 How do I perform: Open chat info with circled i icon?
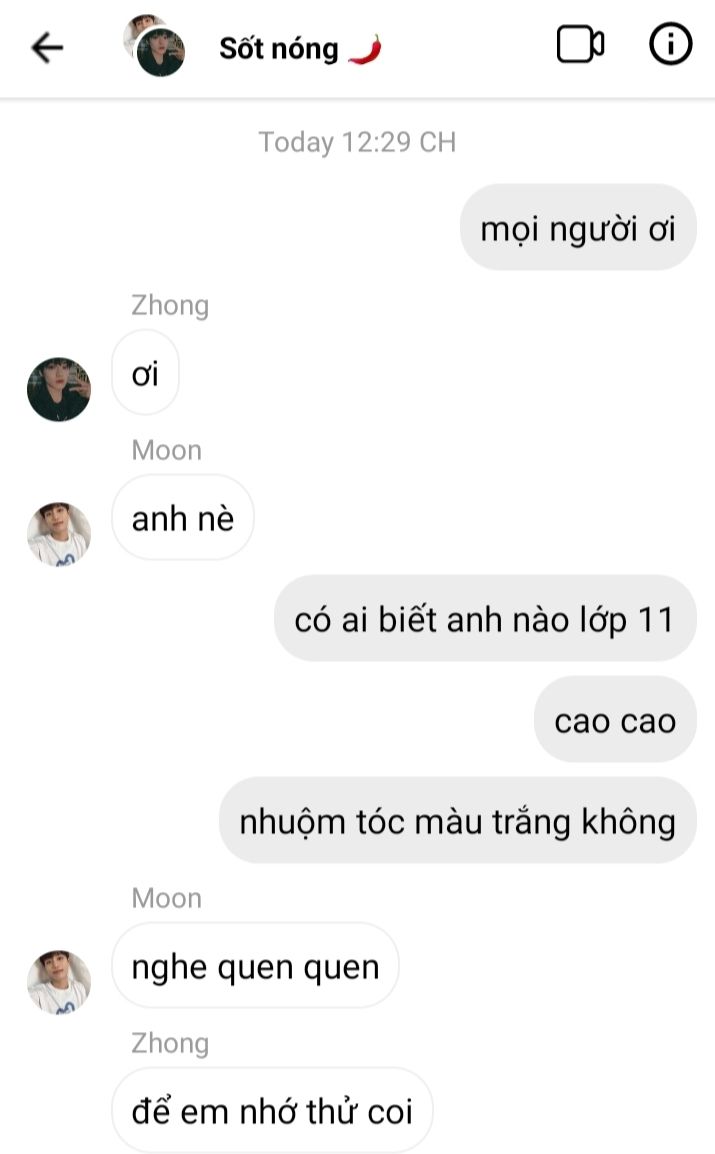point(670,44)
